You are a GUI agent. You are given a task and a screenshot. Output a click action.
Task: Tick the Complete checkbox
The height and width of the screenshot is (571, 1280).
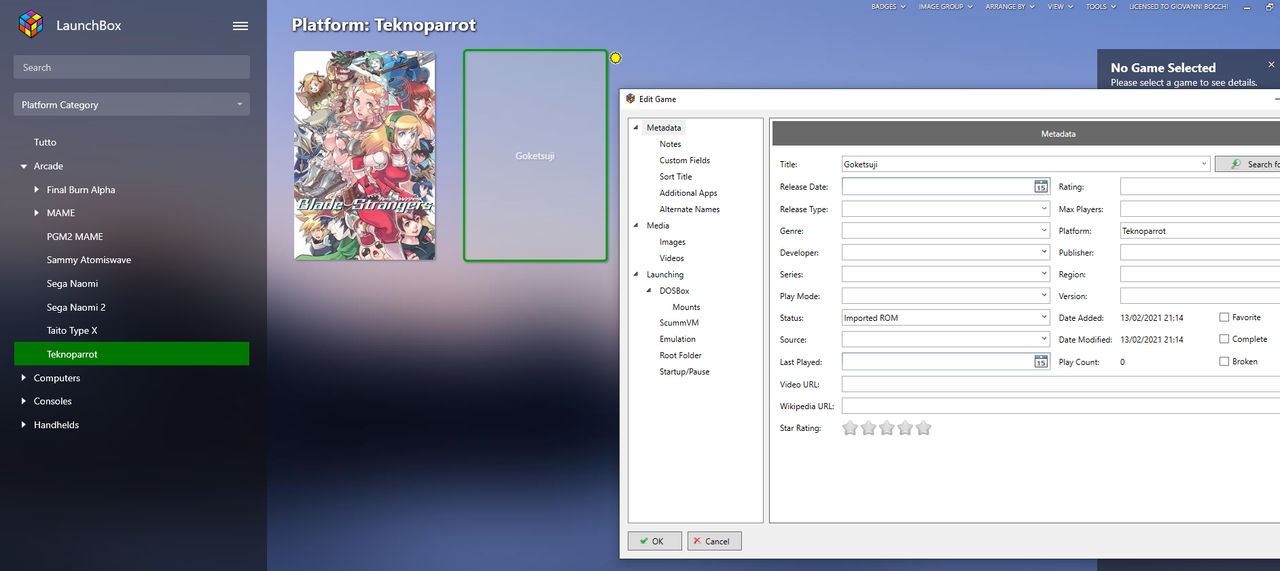click(1224, 339)
